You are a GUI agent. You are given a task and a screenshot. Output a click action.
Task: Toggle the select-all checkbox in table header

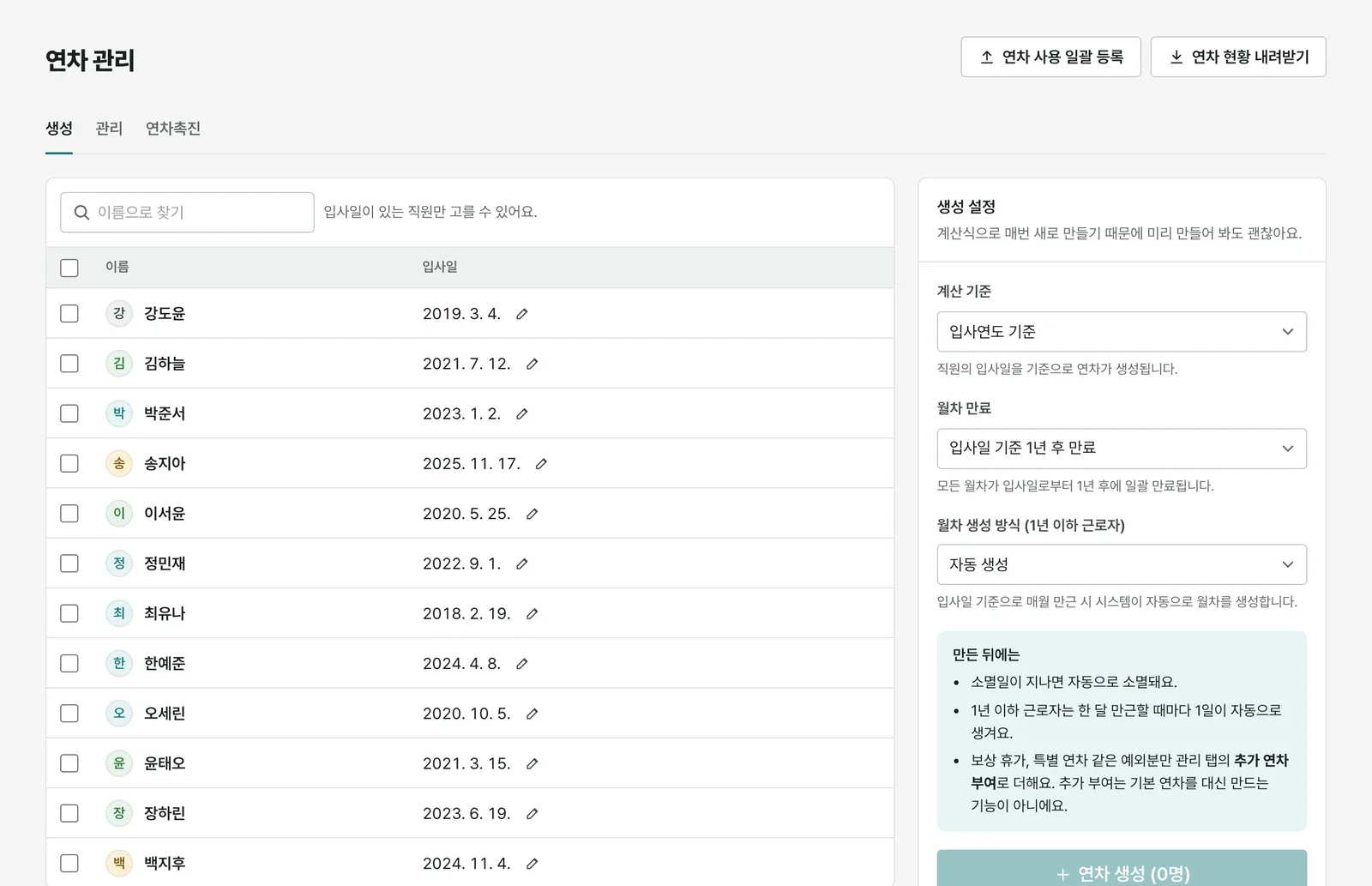69,268
